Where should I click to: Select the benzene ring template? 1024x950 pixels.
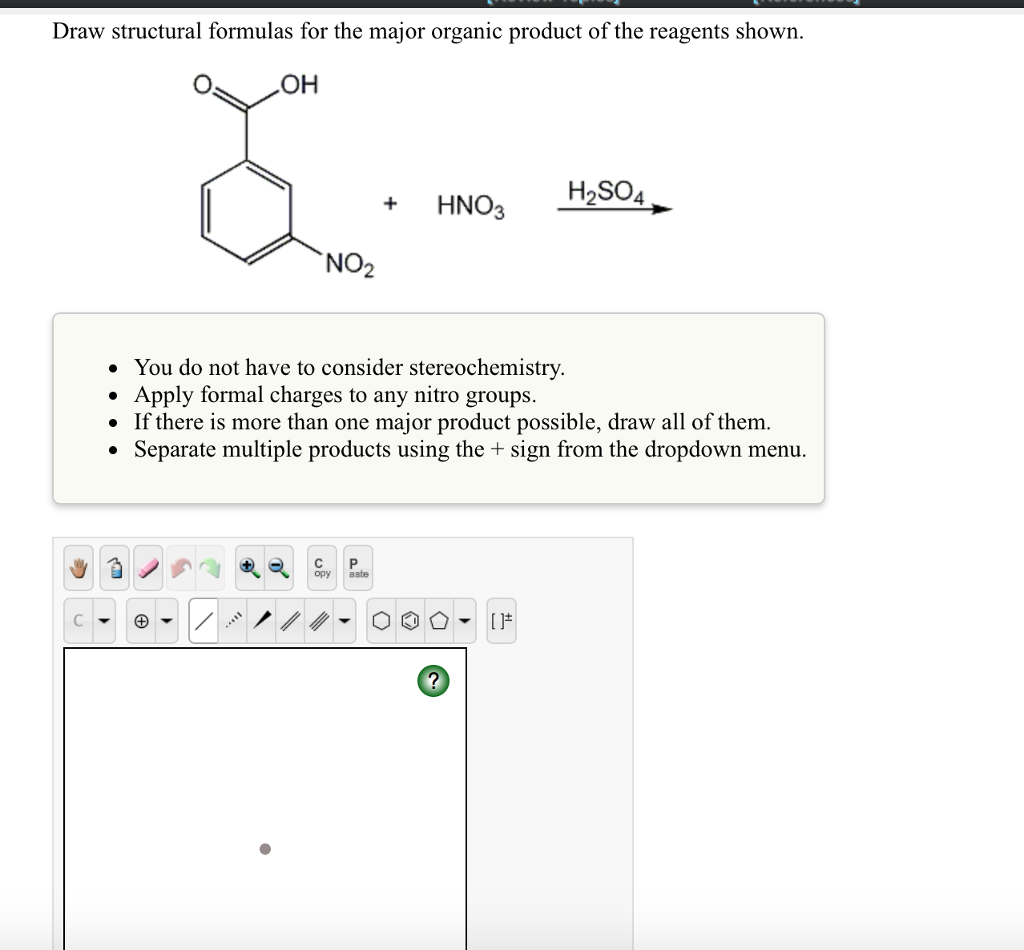point(410,618)
